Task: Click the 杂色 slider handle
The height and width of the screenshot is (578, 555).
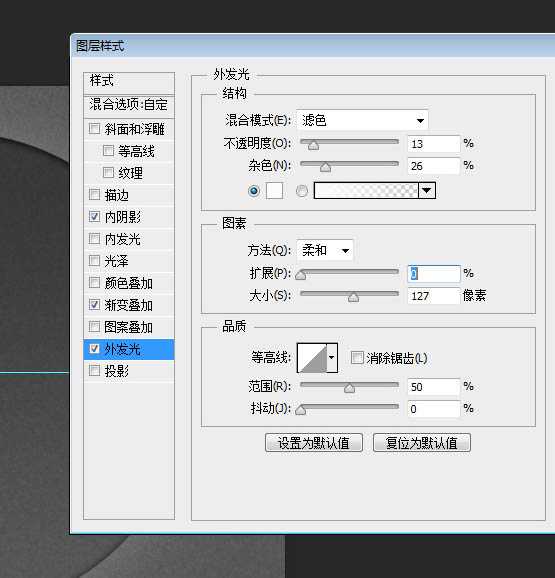Action: (325, 167)
